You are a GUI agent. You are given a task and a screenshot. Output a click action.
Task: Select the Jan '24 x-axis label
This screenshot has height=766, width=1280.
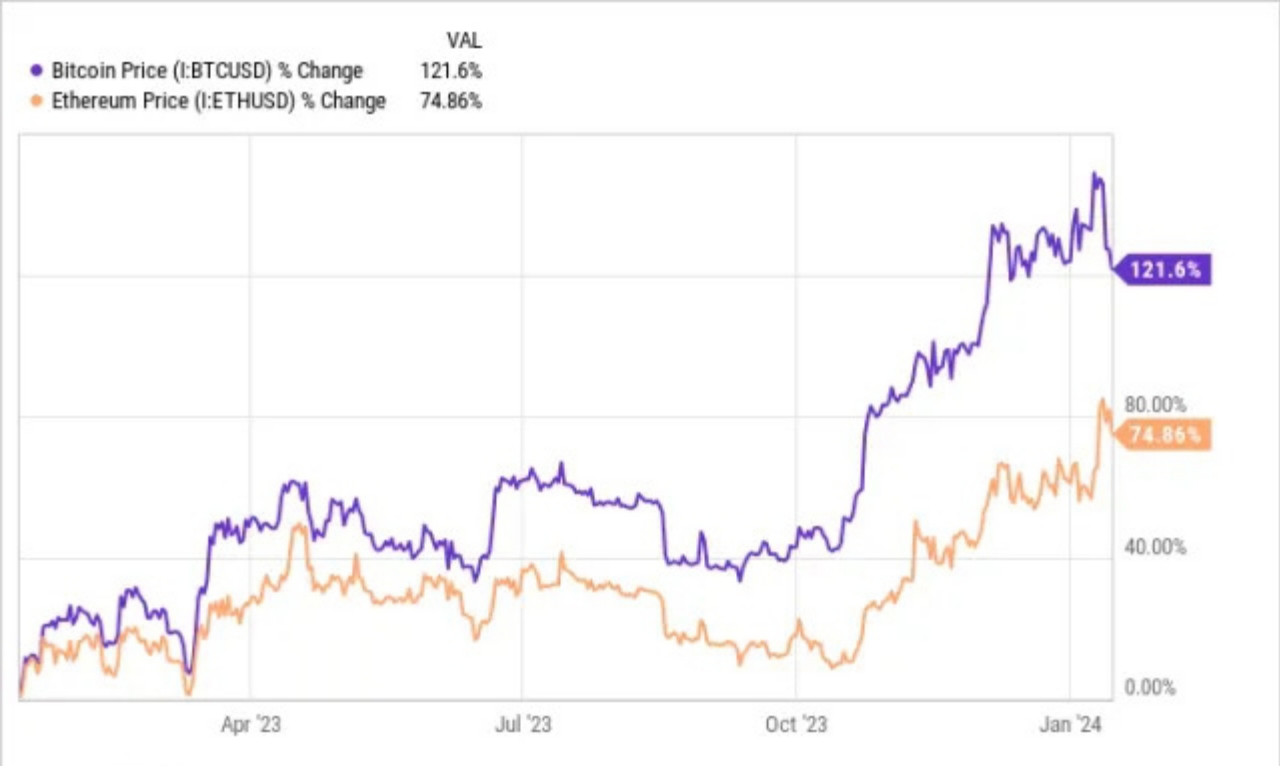tap(1070, 724)
